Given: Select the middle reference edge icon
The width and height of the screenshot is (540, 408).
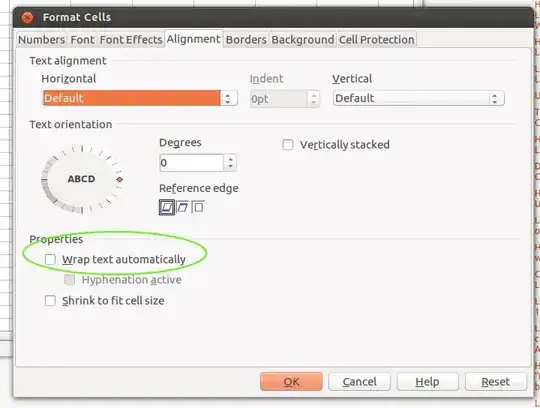Looking at the screenshot, I should tap(183, 207).
